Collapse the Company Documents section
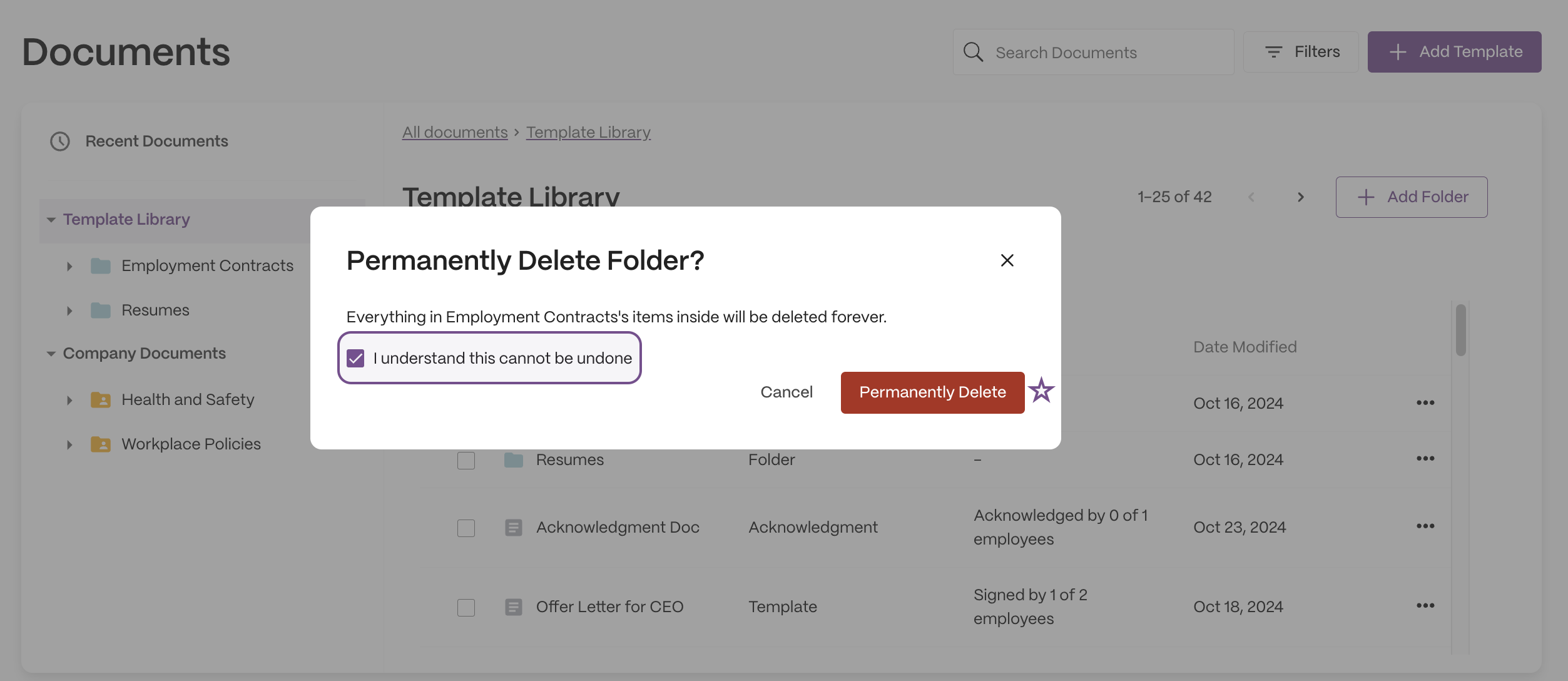 tap(51, 354)
